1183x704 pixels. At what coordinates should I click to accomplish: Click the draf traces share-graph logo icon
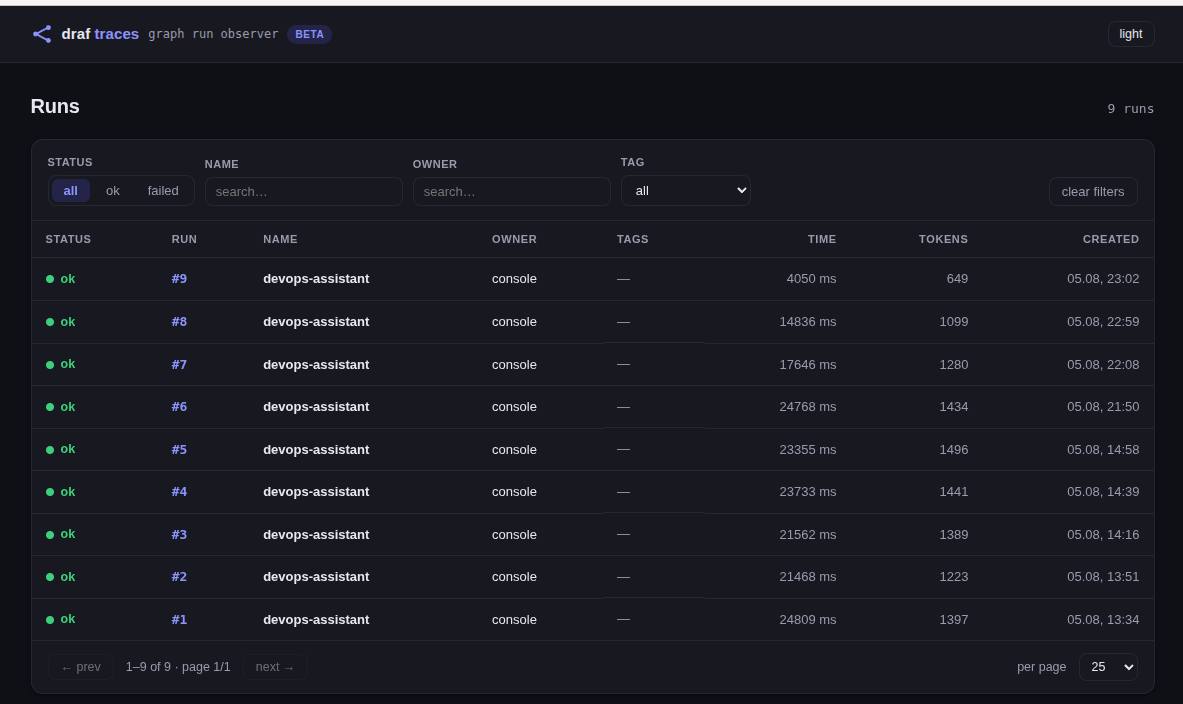pyautogui.click(x=42, y=34)
